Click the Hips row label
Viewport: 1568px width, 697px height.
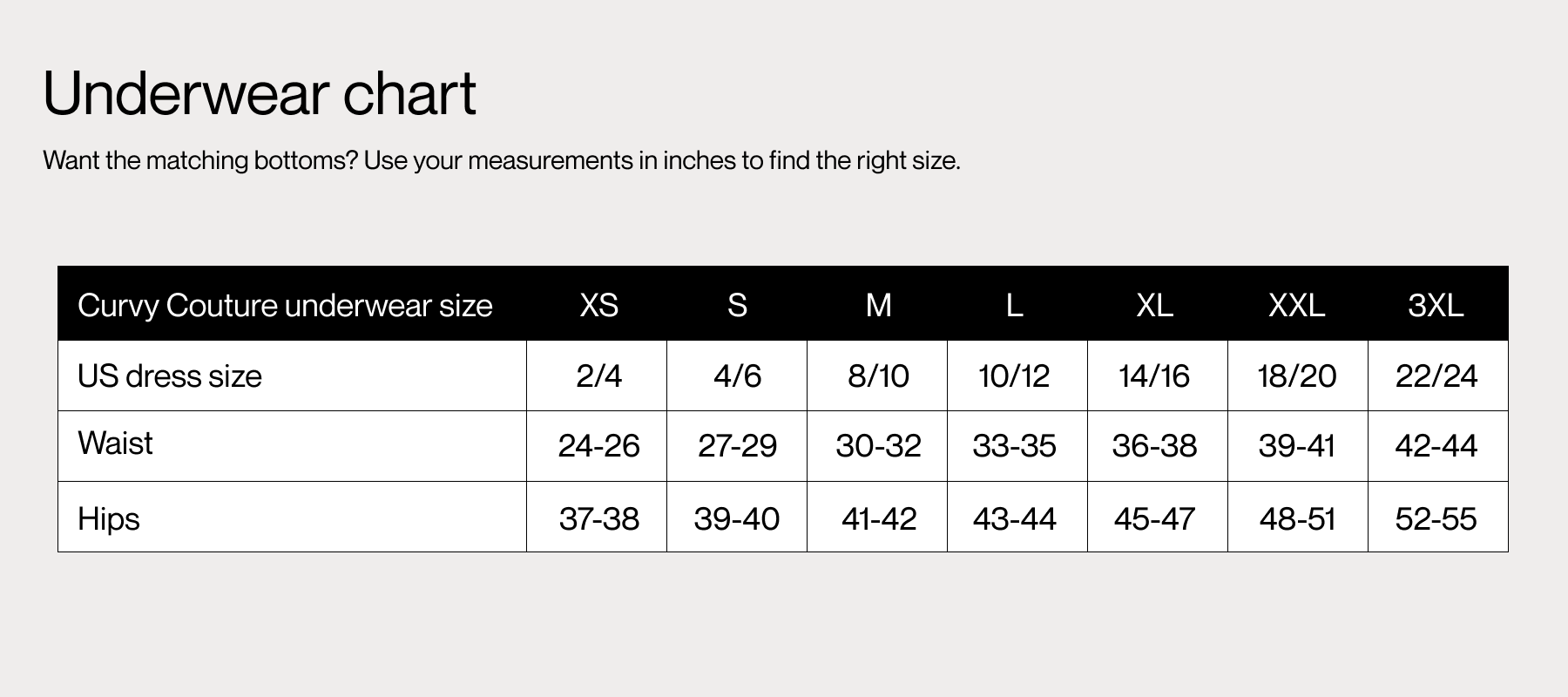point(109,519)
